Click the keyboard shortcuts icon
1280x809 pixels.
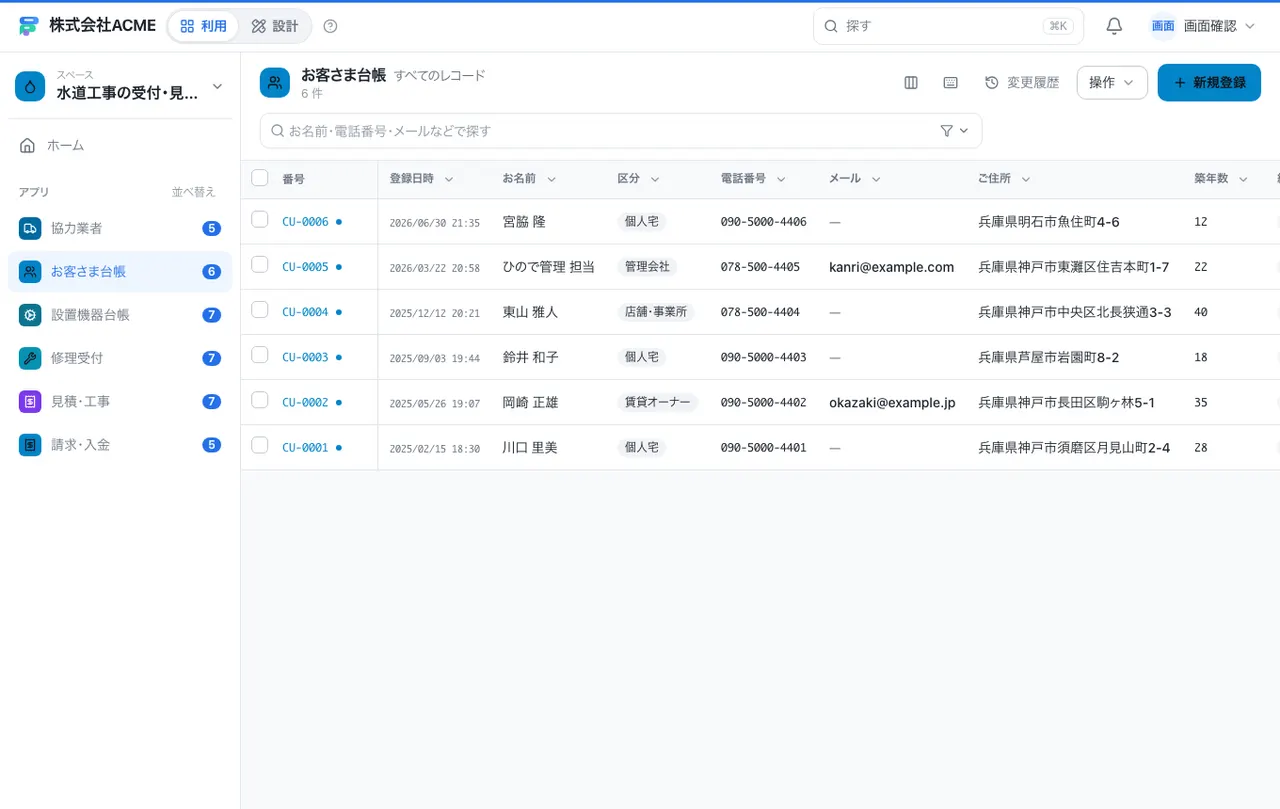pyautogui.click(x=951, y=83)
